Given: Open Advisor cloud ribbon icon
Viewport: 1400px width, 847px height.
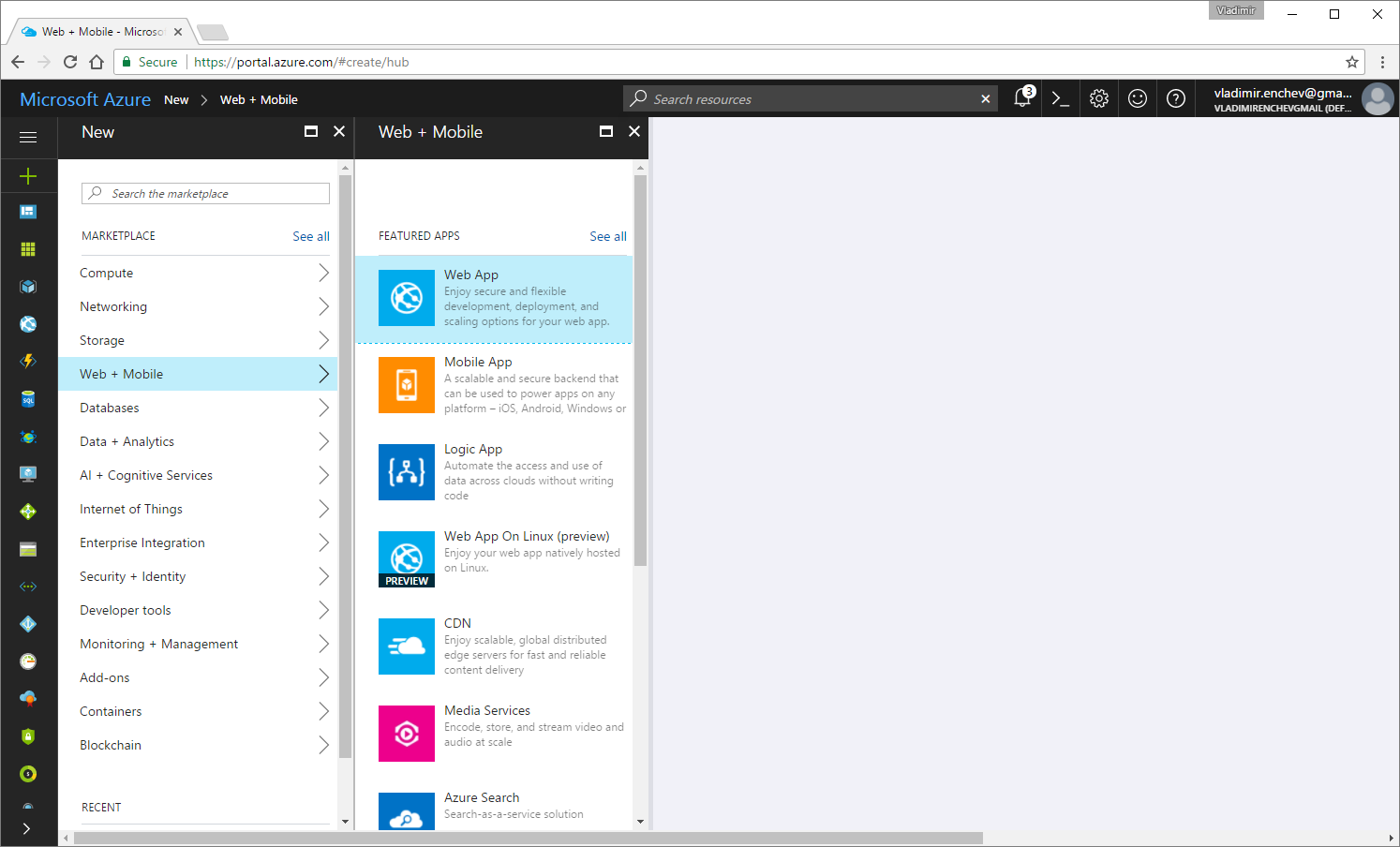Looking at the screenshot, I should 28,699.
